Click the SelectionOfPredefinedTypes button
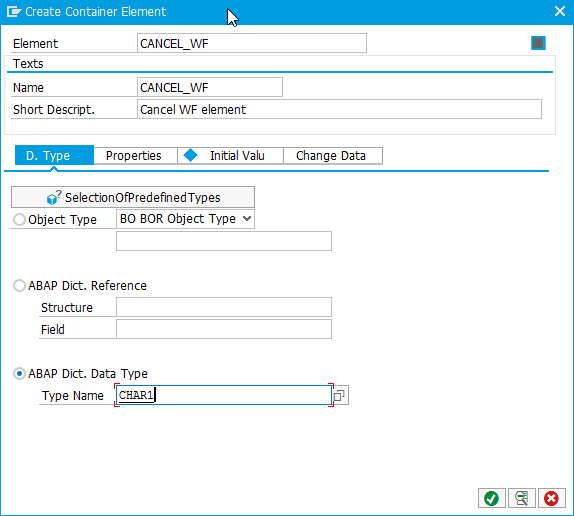This screenshot has width=574, height=516. click(133, 197)
